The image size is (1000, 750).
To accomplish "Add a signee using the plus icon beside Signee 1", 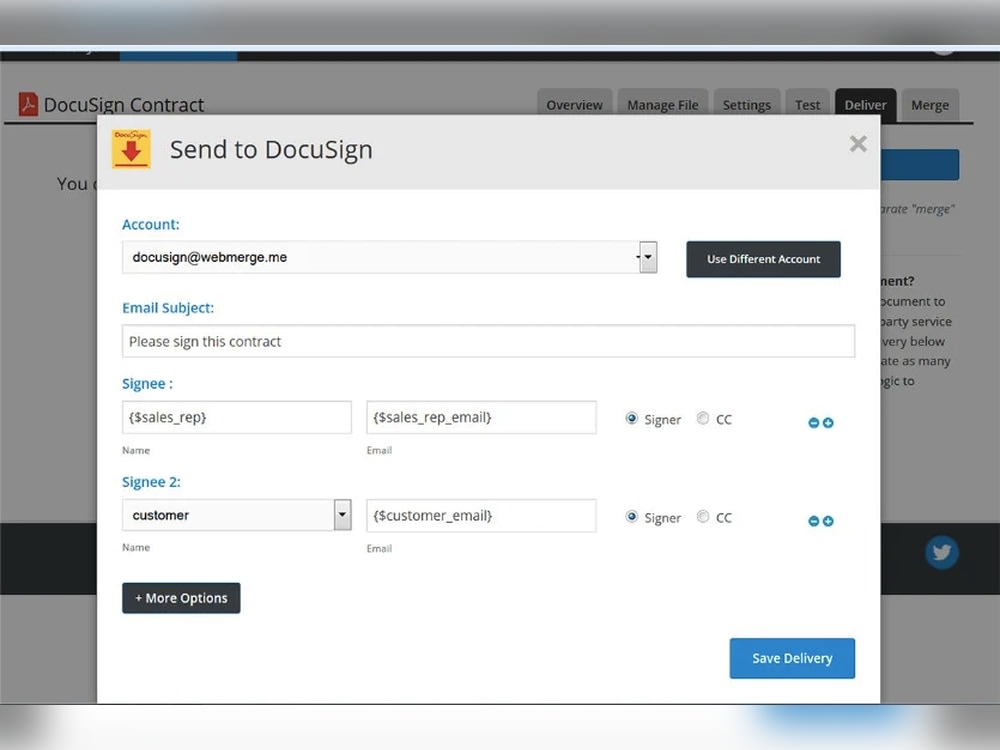I will point(829,422).
